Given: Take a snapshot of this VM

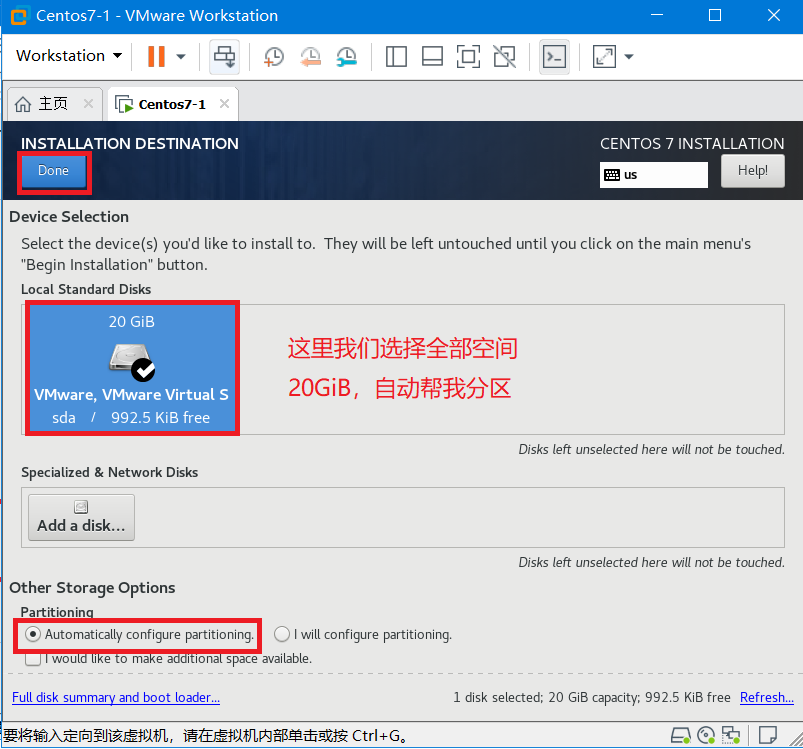Looking at the screenshot, I should click(274, 56).
